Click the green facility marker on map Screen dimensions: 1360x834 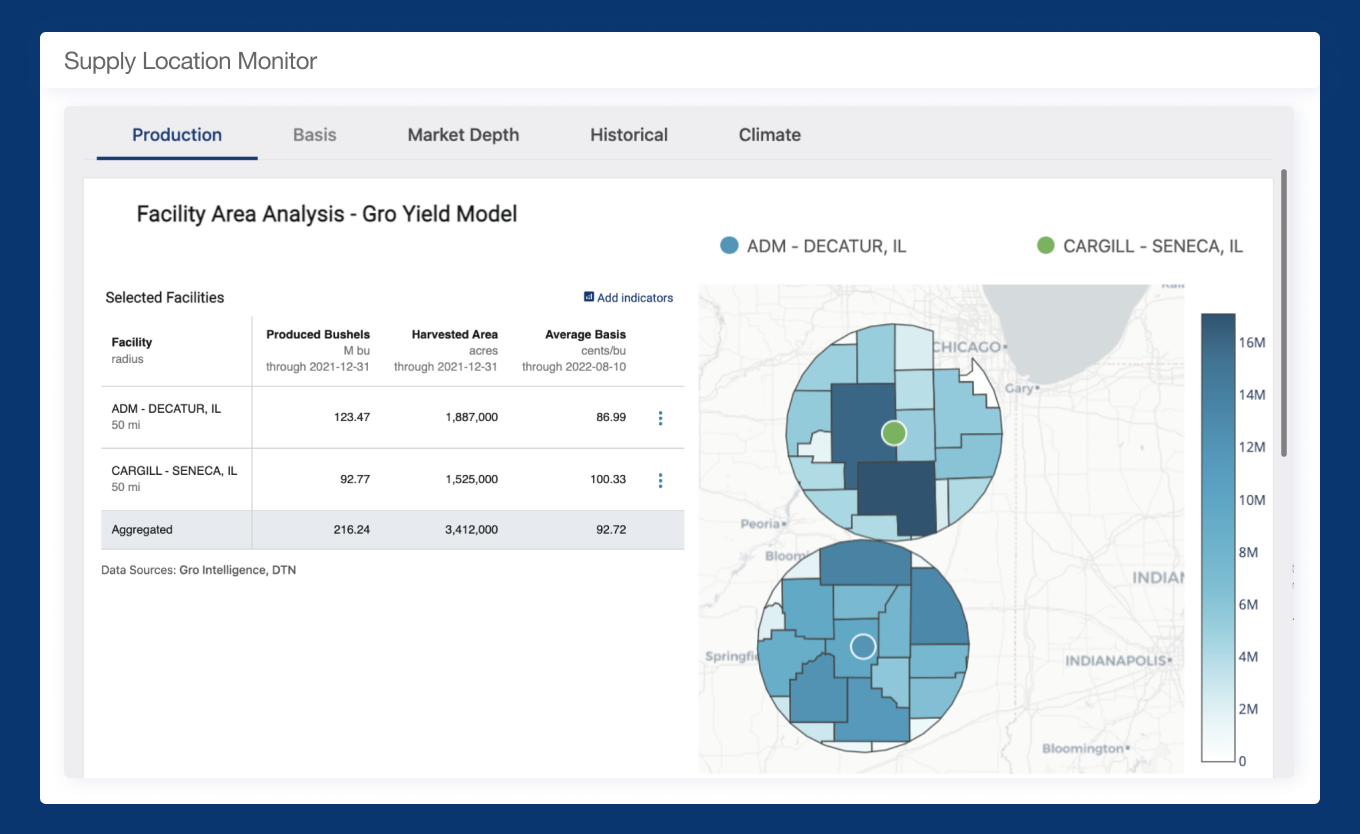(x=893, y=433)
